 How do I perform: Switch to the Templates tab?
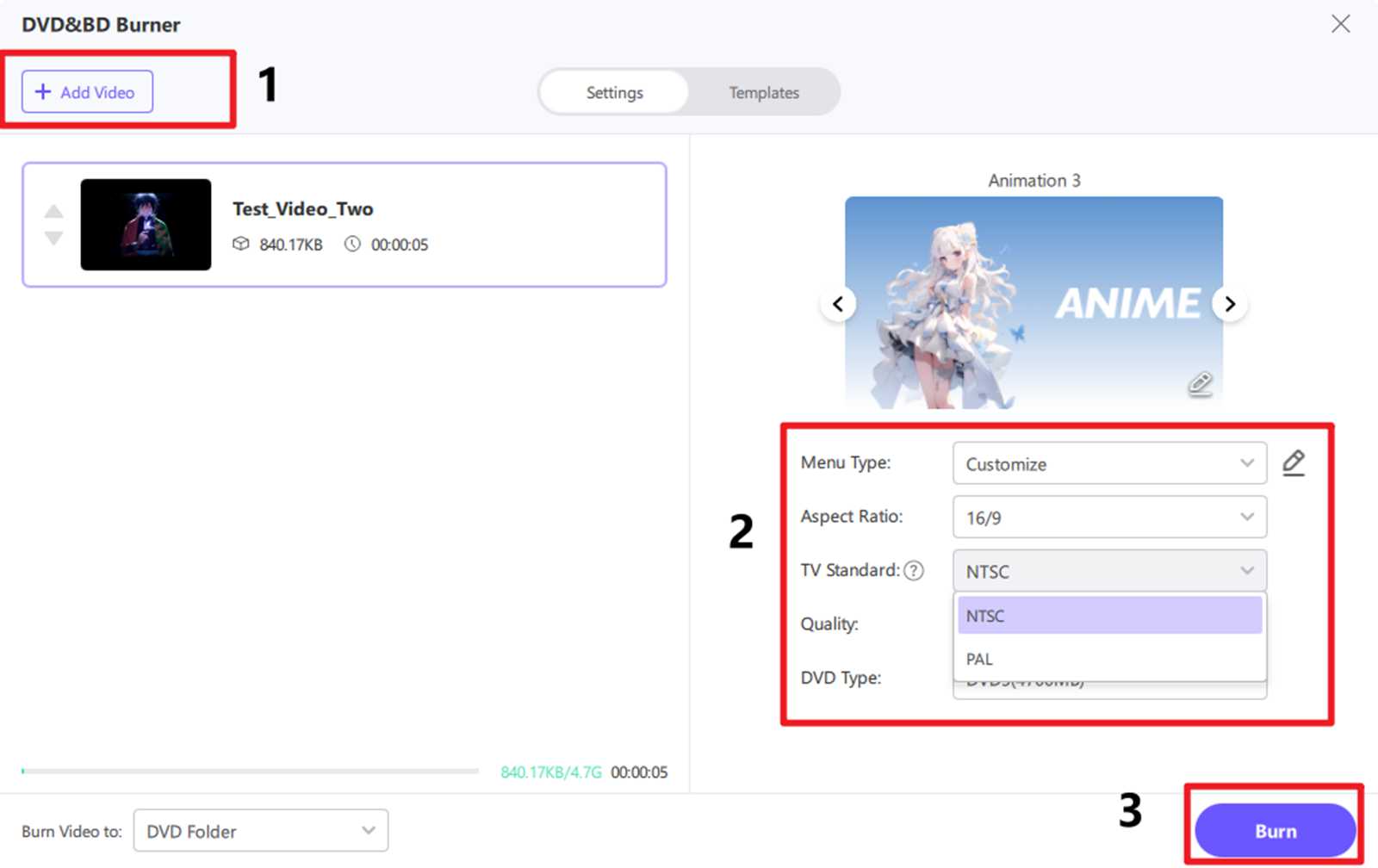pos(763,92)
